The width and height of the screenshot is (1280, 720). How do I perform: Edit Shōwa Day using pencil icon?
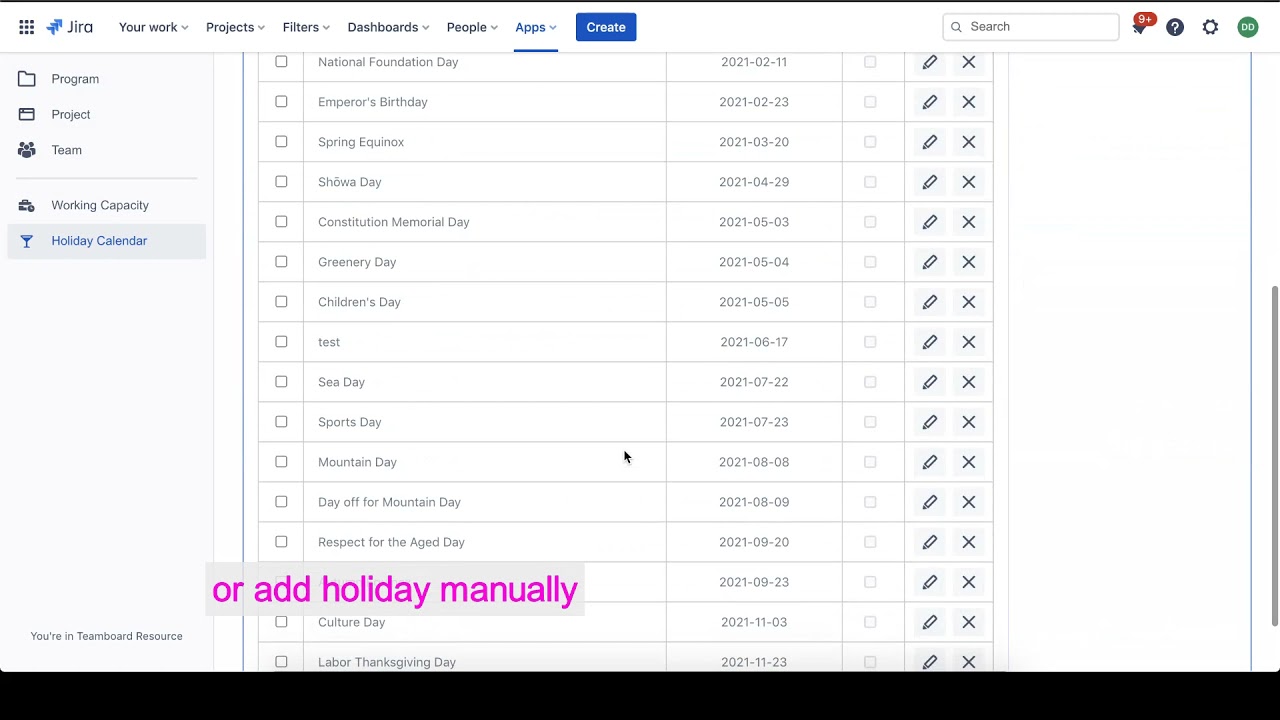point(930,182)
